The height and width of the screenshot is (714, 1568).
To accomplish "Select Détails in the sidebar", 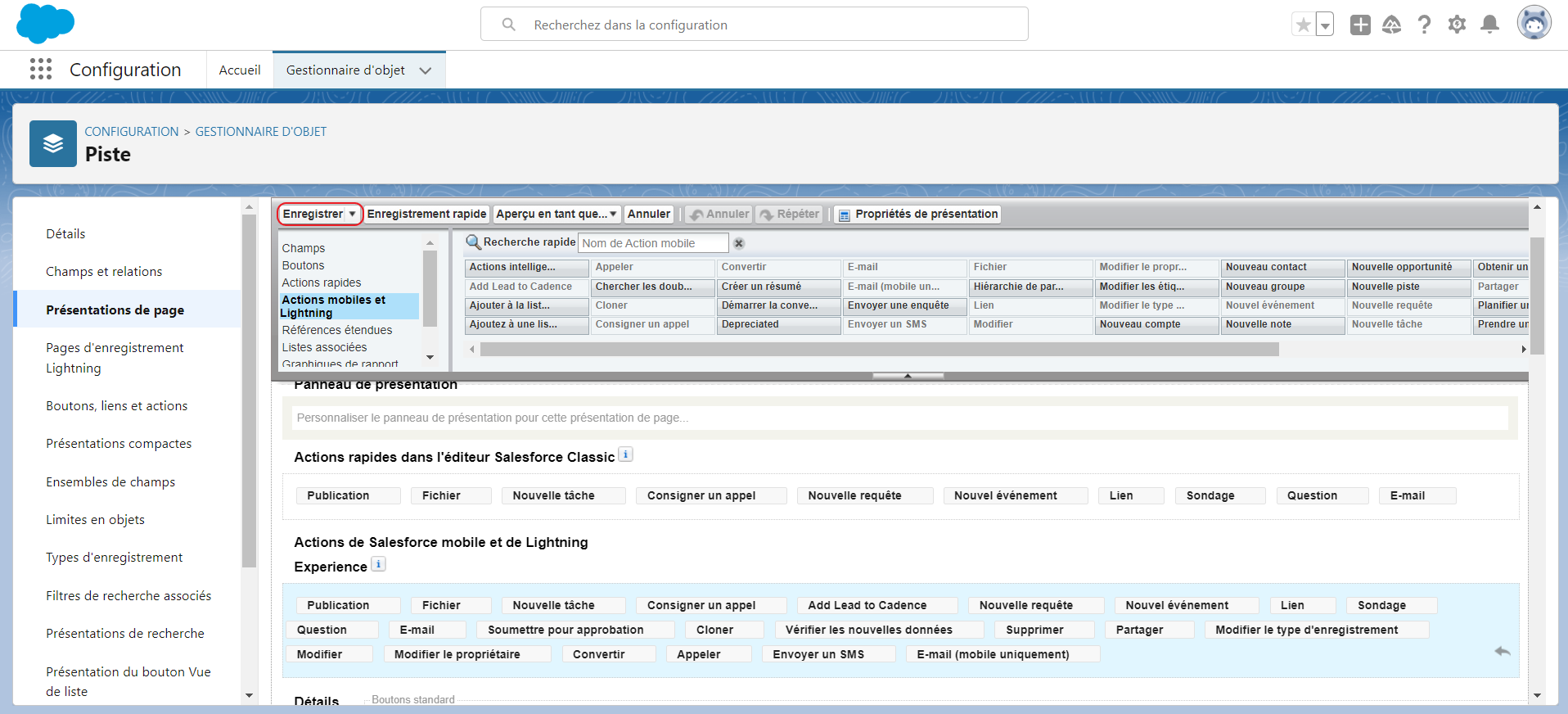I will (65, 234).
